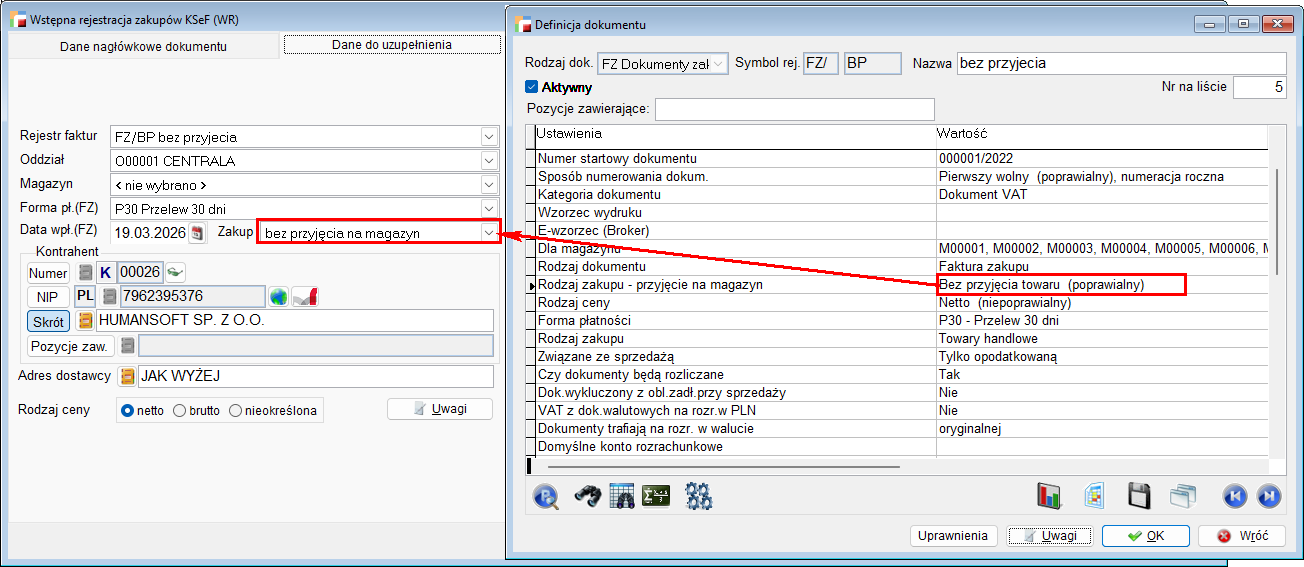The width and height of the screenshot is (1304, 567).
Task: Click the sigma calculation icon
Action: (656, 495)
